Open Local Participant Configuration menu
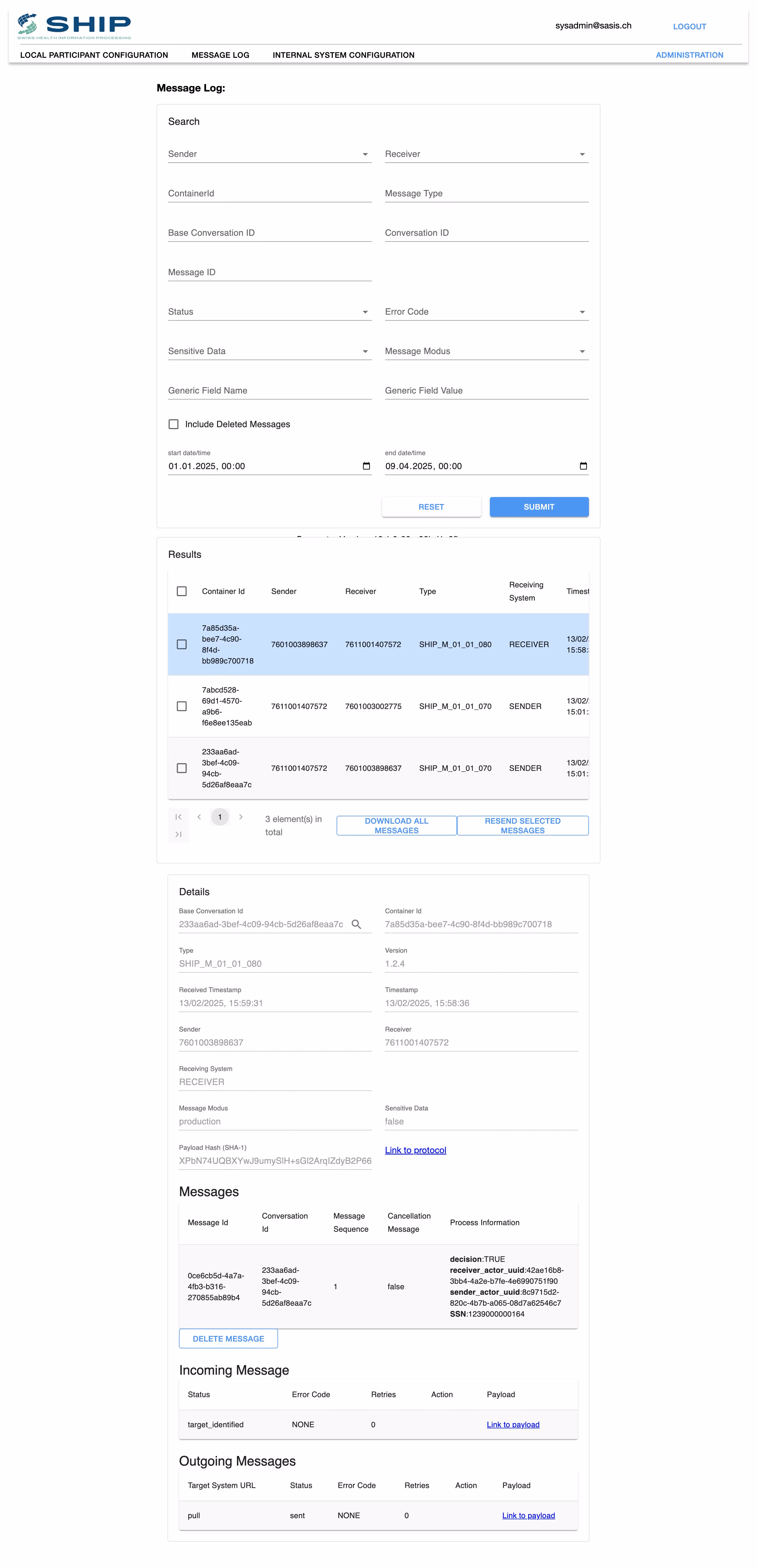The width and height of the screenshot is (757, 1568). click(x=94, y=55)
